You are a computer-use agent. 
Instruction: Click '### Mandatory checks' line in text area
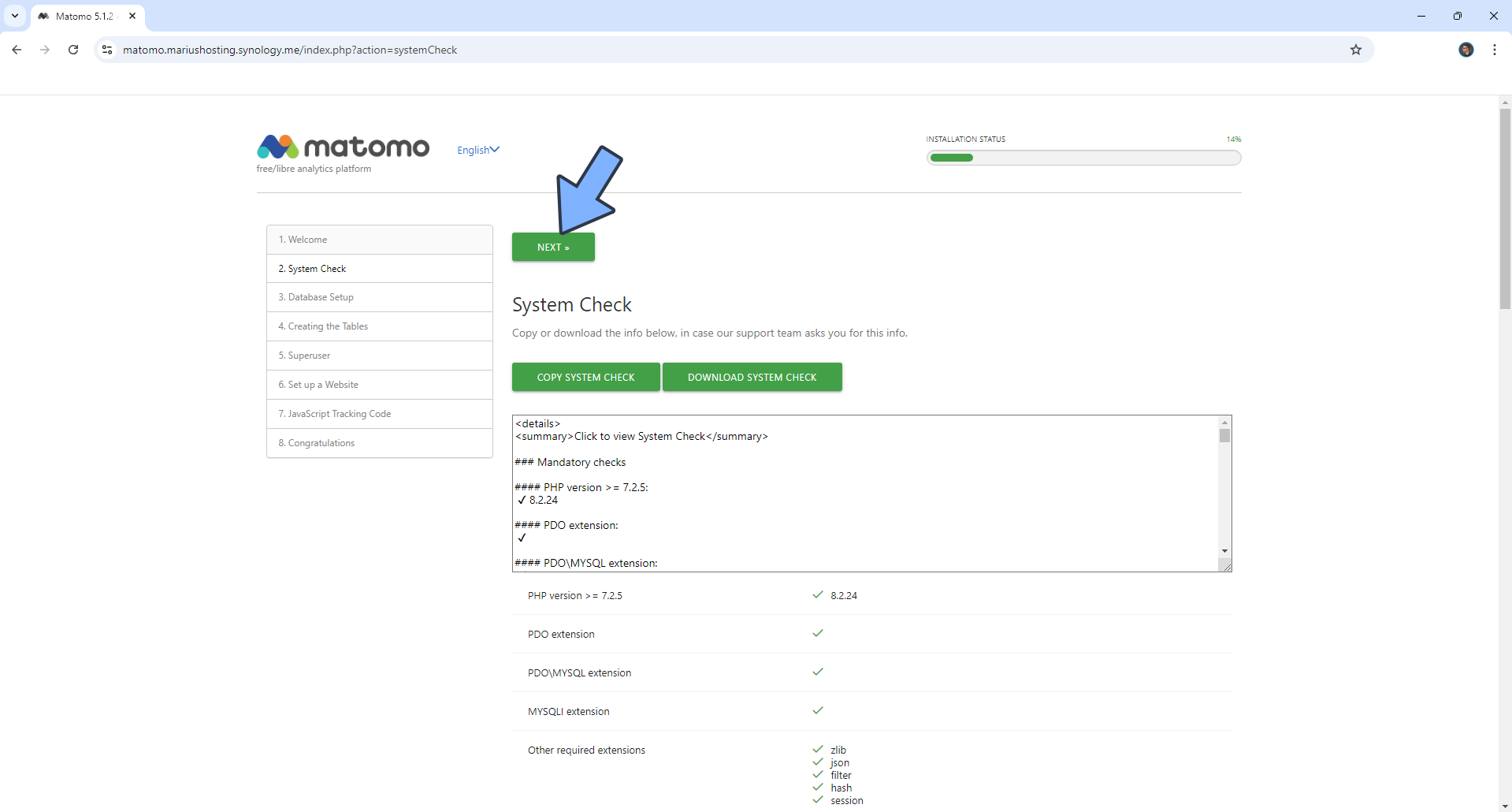click(x=570, y=462)
